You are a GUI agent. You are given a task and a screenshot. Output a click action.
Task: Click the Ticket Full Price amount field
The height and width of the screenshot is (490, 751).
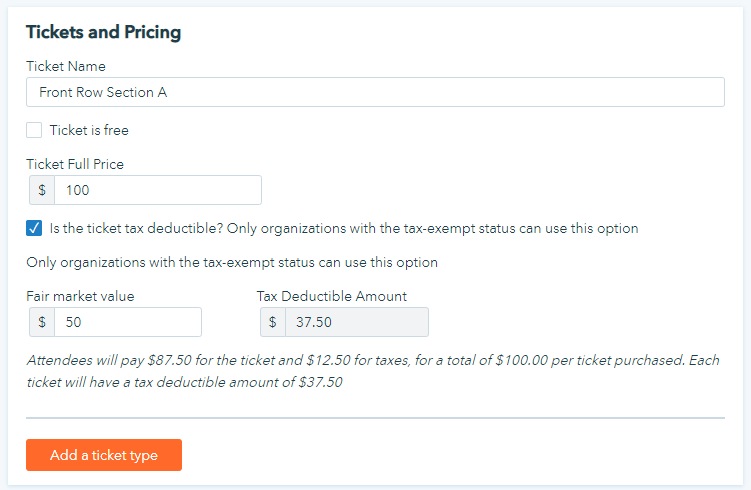coord(158,190)
